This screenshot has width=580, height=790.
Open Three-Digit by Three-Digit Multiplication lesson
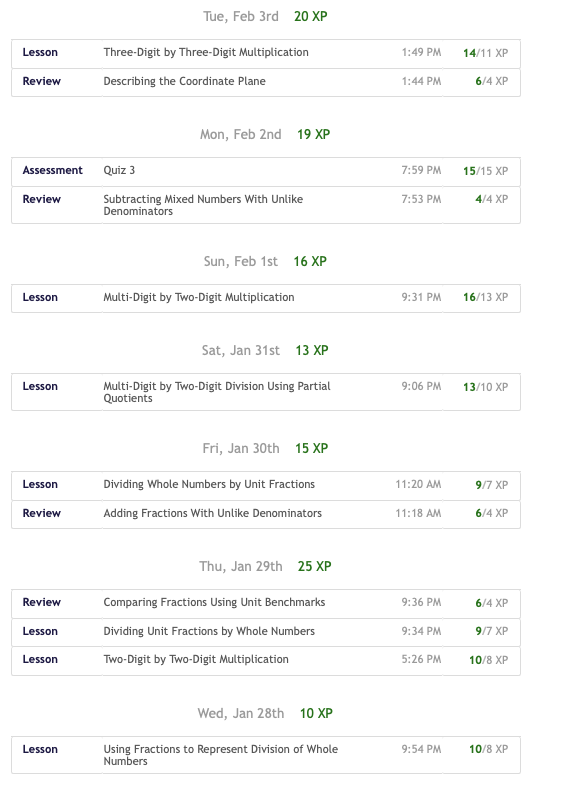pos(266,53)
